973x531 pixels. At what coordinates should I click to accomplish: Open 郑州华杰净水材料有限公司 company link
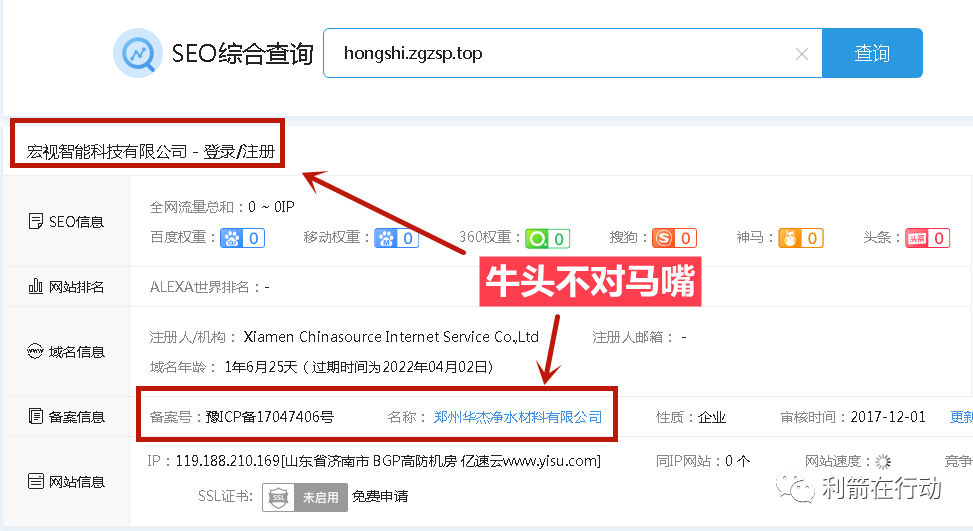point(518,417)
